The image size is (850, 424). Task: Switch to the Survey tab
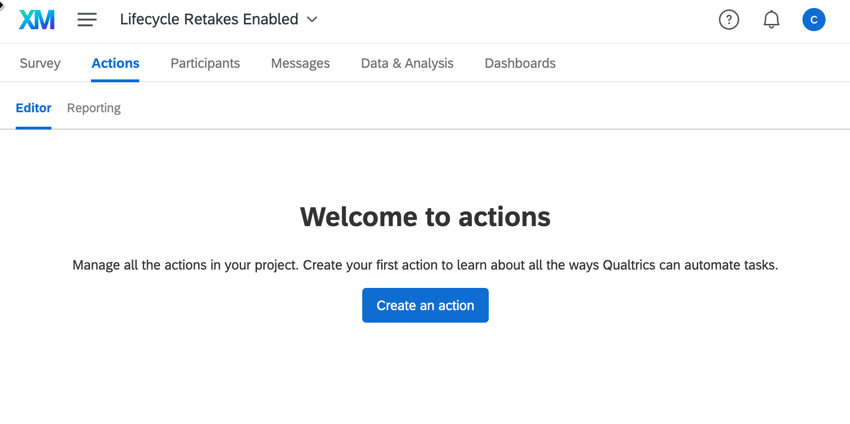click(40, 63)
